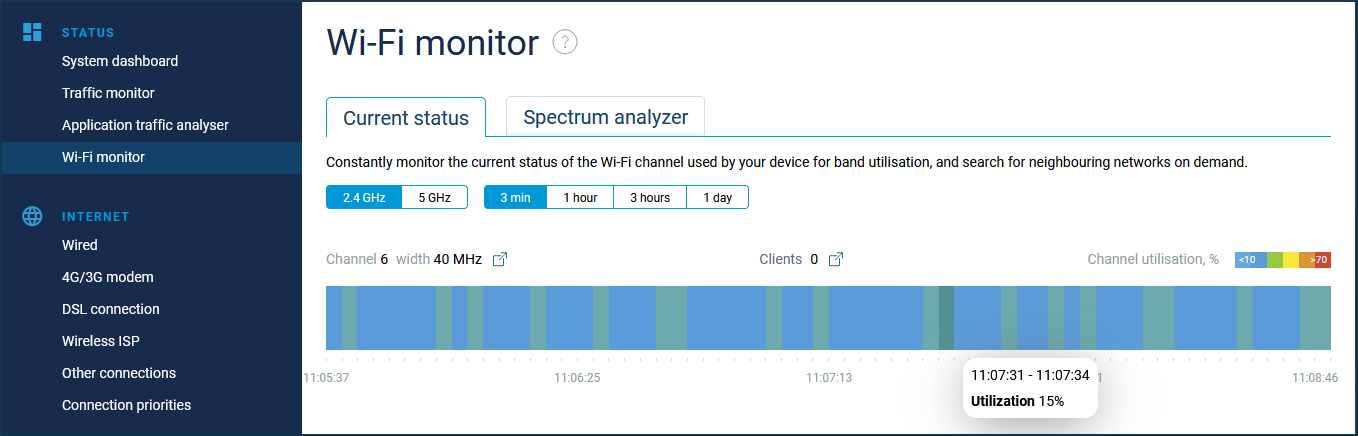Screen dimensions: 1358x436
Task: Open the clients list external link icon
Action: [x=837, y=259]
